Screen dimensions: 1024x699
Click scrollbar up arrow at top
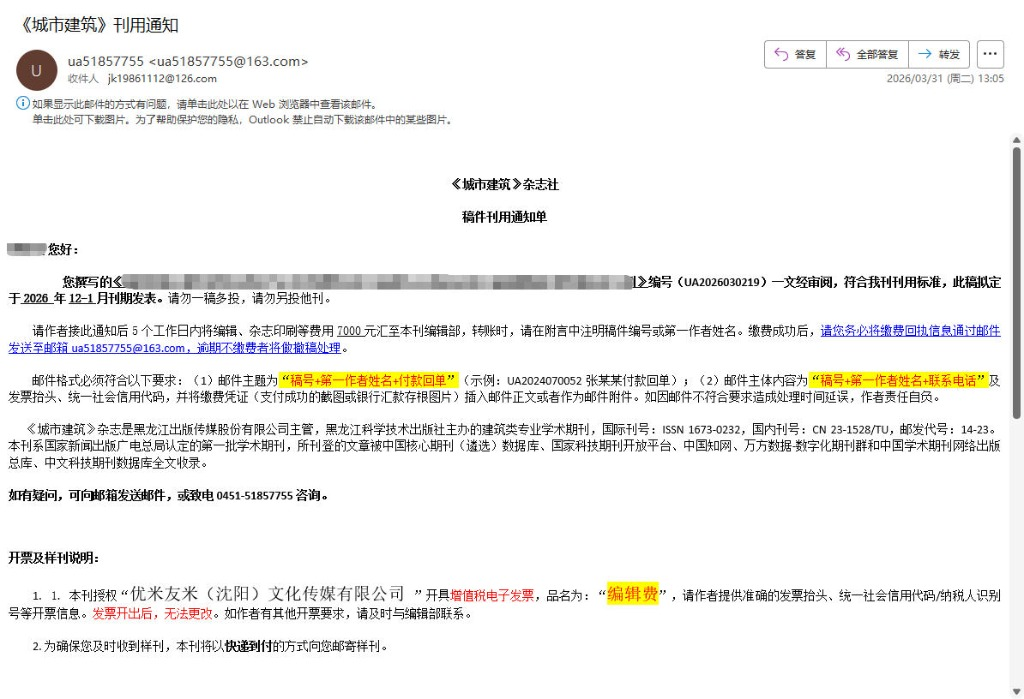point(1016,137)
